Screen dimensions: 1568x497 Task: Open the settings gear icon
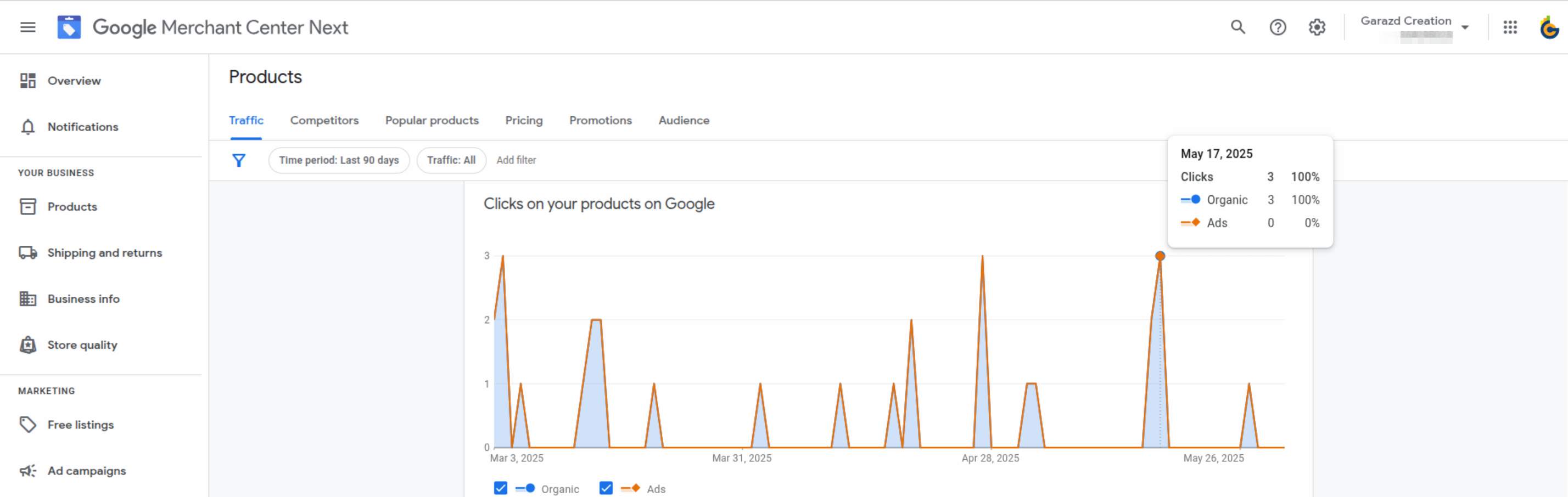(x=1317, y=27)
